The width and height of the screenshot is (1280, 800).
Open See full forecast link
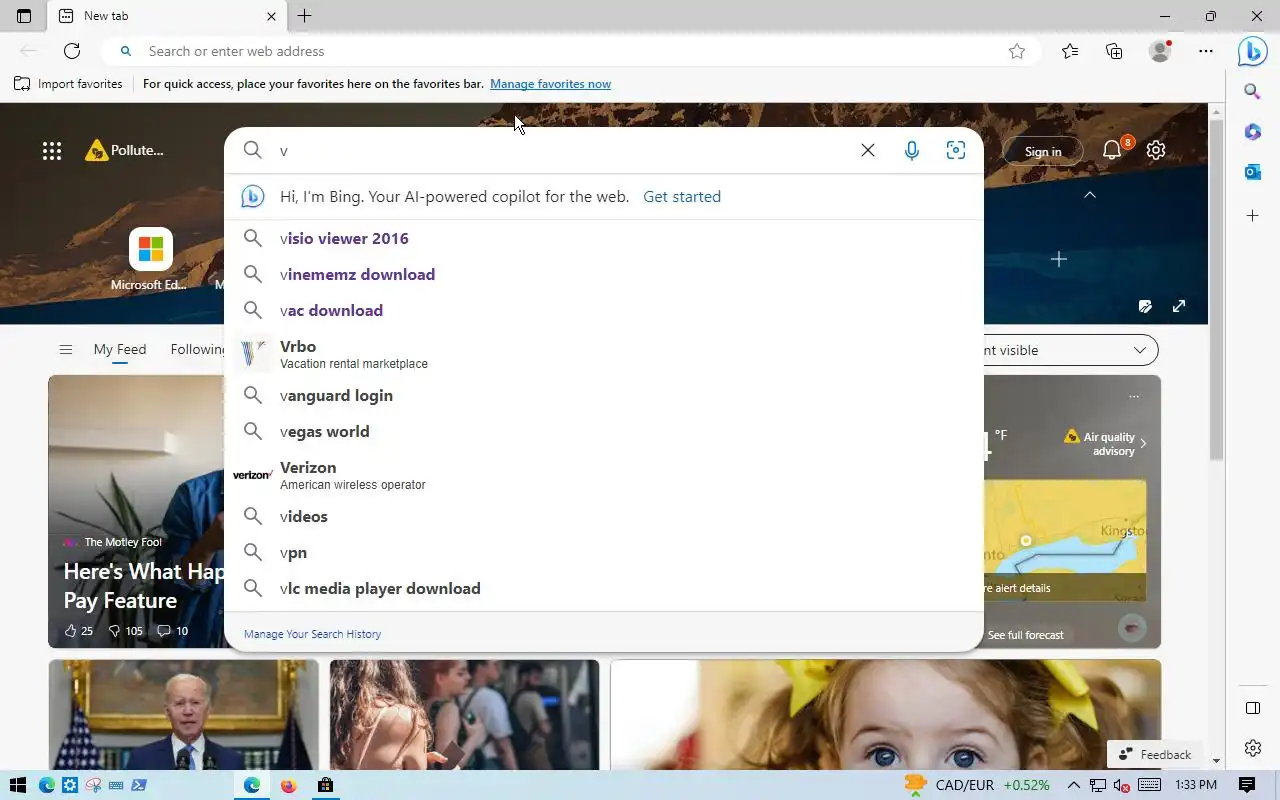(x=1025, y=635)
